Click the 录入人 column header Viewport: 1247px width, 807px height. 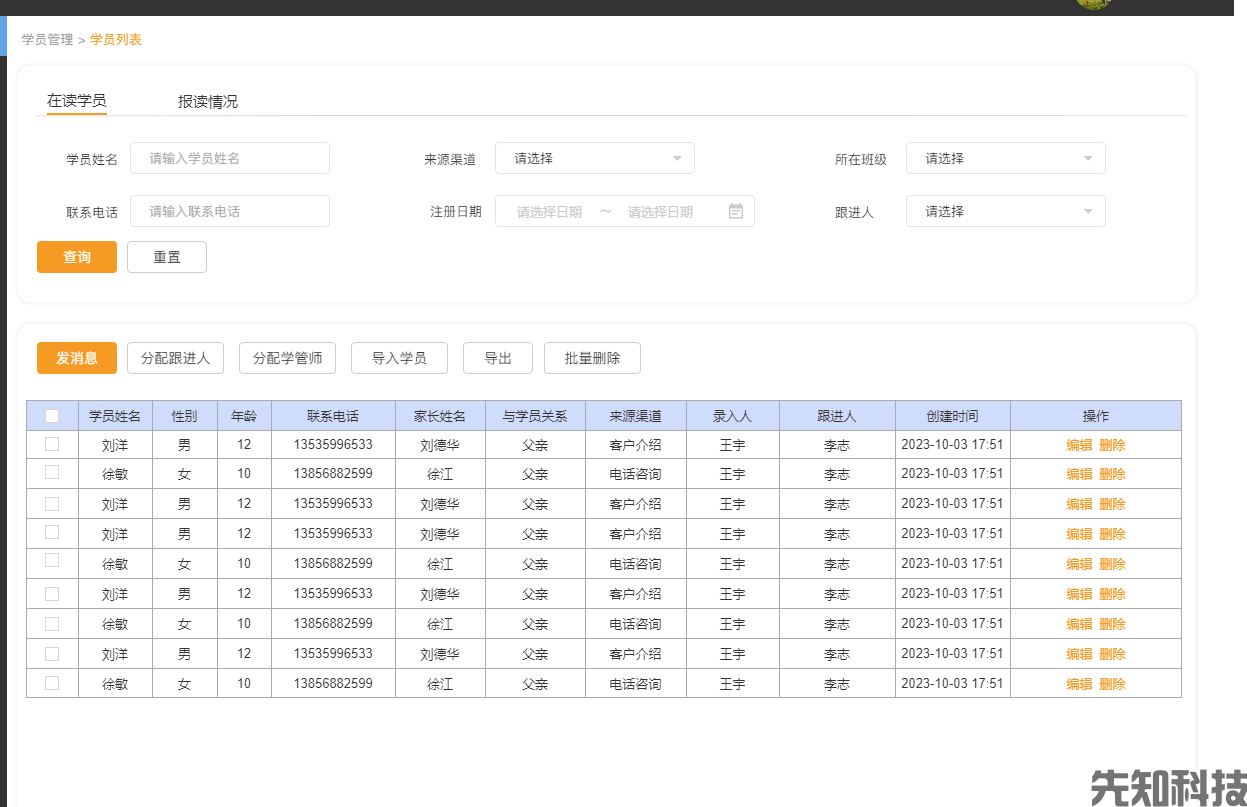(x=732, y=416)
